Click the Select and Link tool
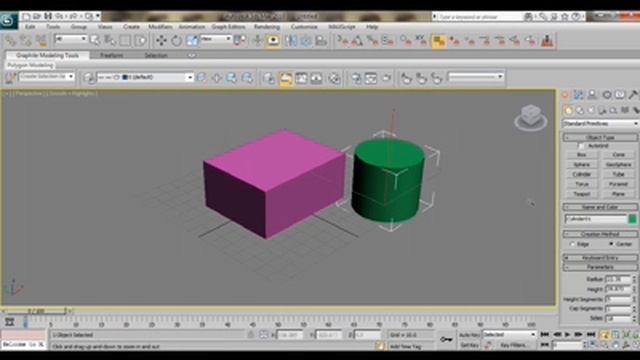The width and height of the screenshot is (640, 360). point(11,40)
